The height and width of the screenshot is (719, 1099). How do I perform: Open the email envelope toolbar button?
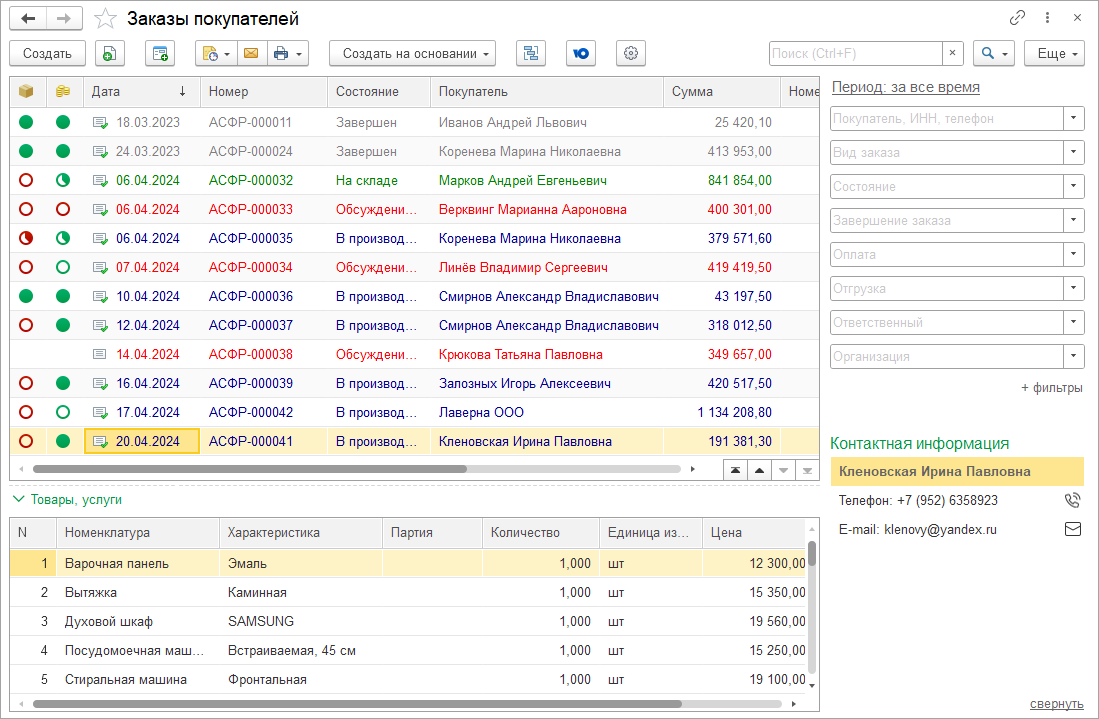[x=251, y=54]
